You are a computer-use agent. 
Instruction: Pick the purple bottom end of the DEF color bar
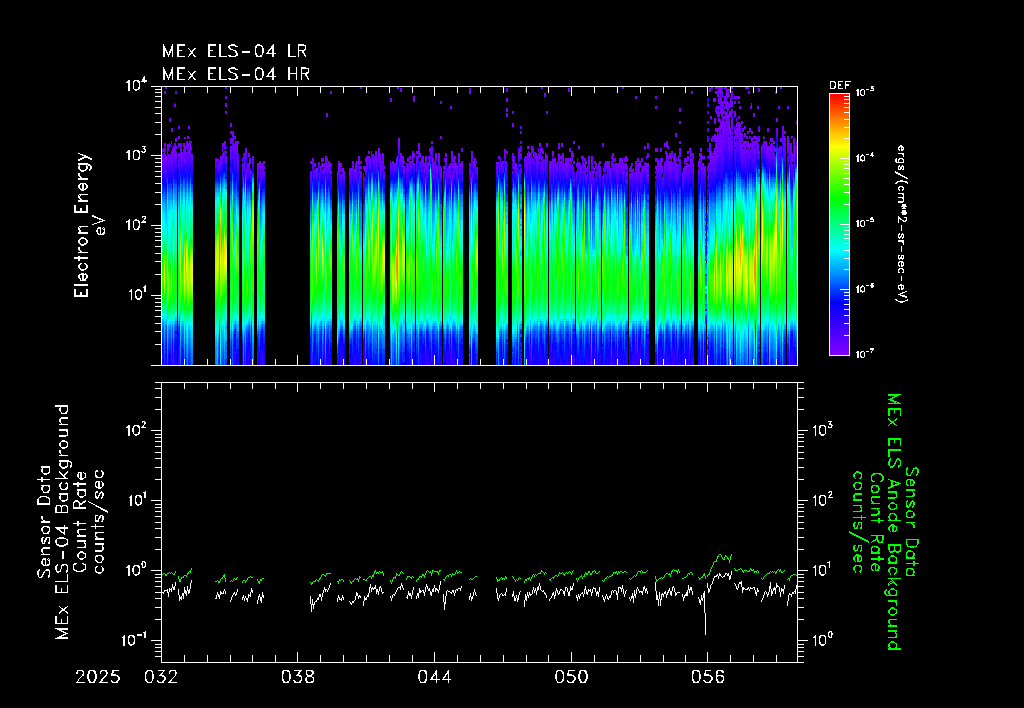839,349
